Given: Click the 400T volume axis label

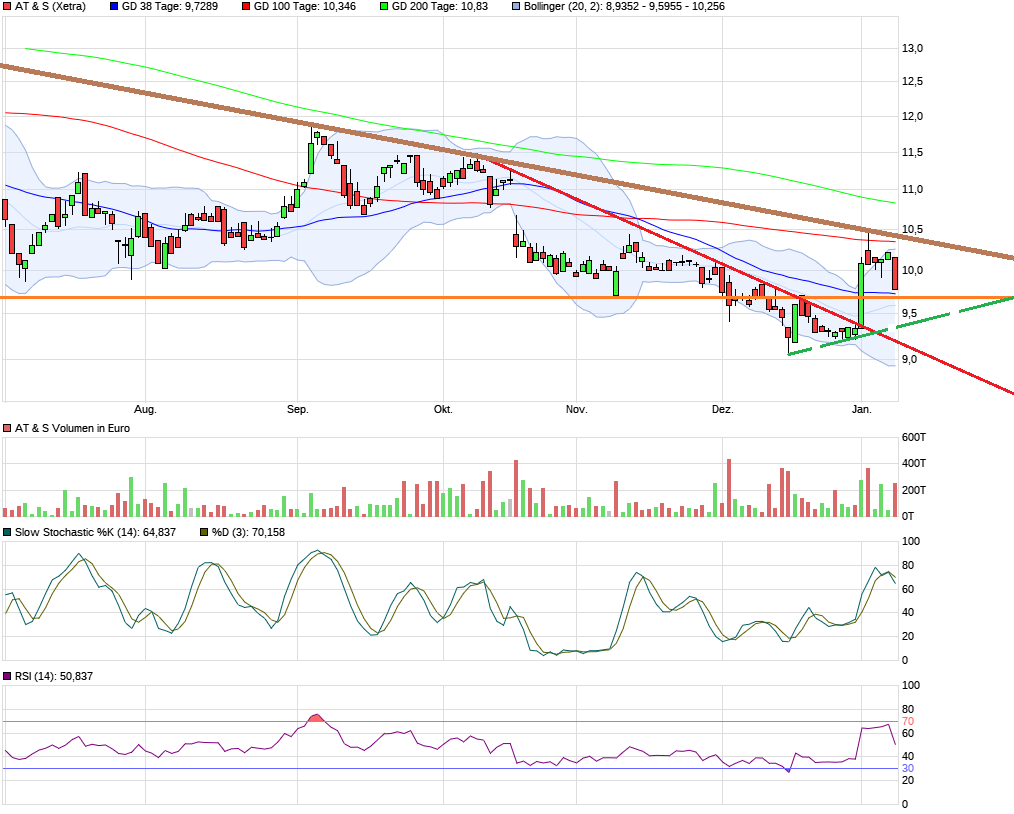Looking at the screenshot, I should tap(914, 464).
